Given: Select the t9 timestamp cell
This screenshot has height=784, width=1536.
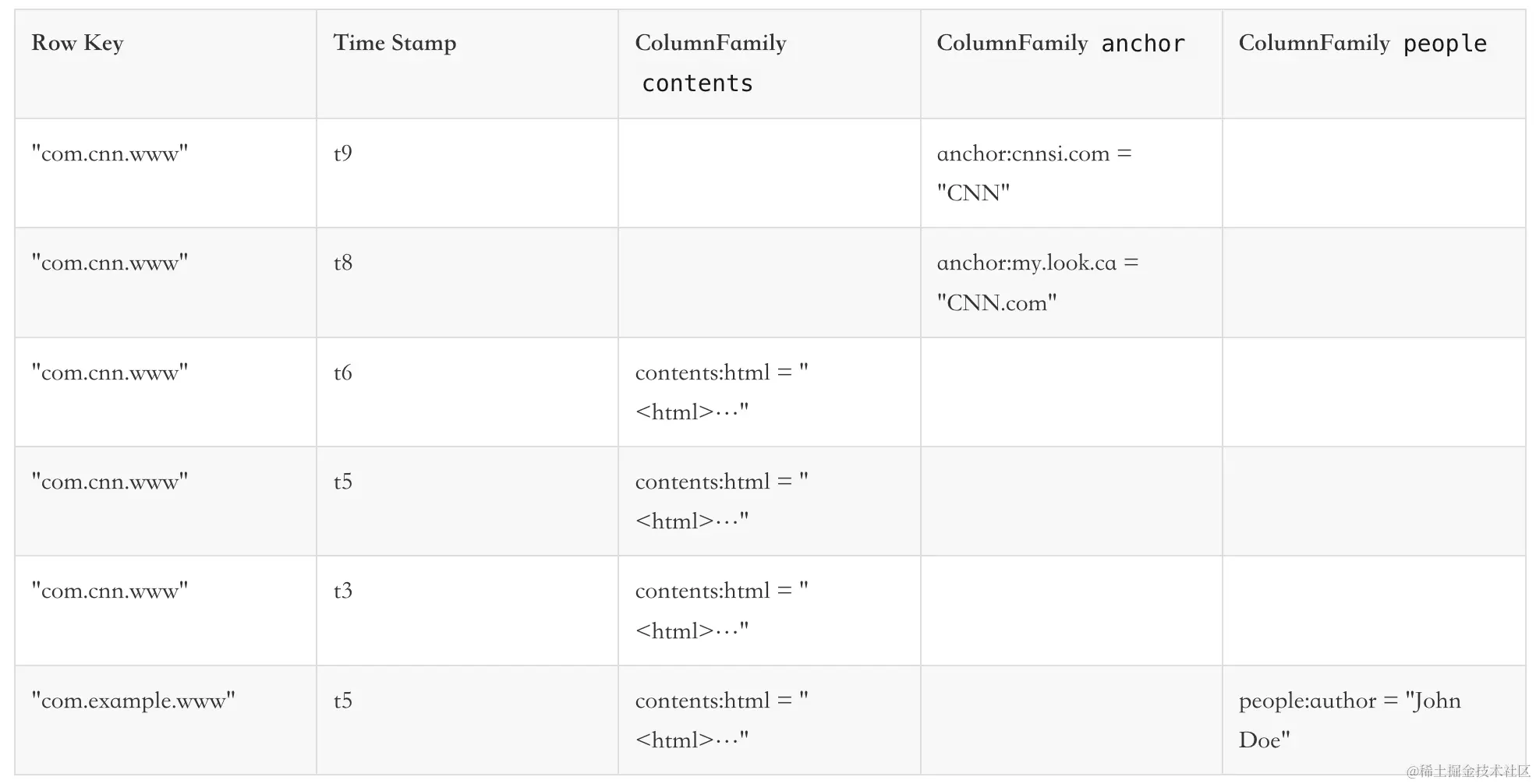Looking at the screenshot, I should [x=343, y=154].
